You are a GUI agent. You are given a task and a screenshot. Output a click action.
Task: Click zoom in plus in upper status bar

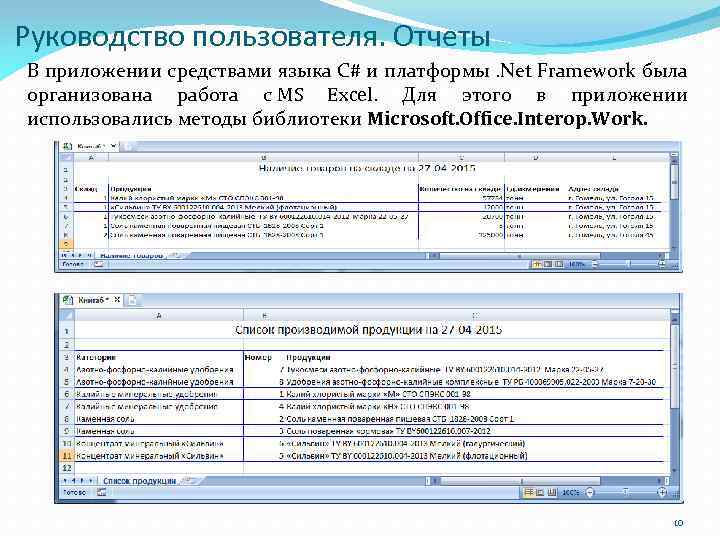pos(662,264)
